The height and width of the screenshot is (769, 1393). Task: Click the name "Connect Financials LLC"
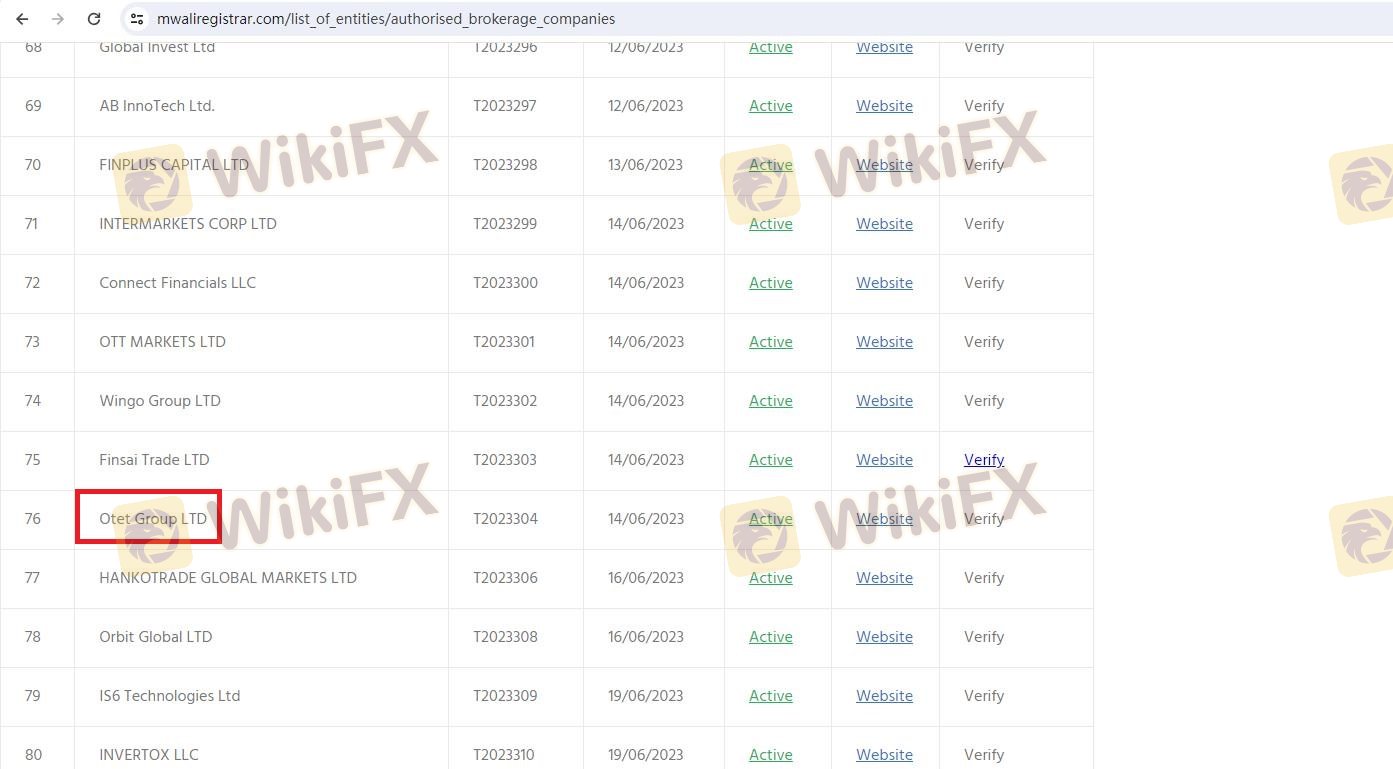pyautogui.click(x=177, y=283)
